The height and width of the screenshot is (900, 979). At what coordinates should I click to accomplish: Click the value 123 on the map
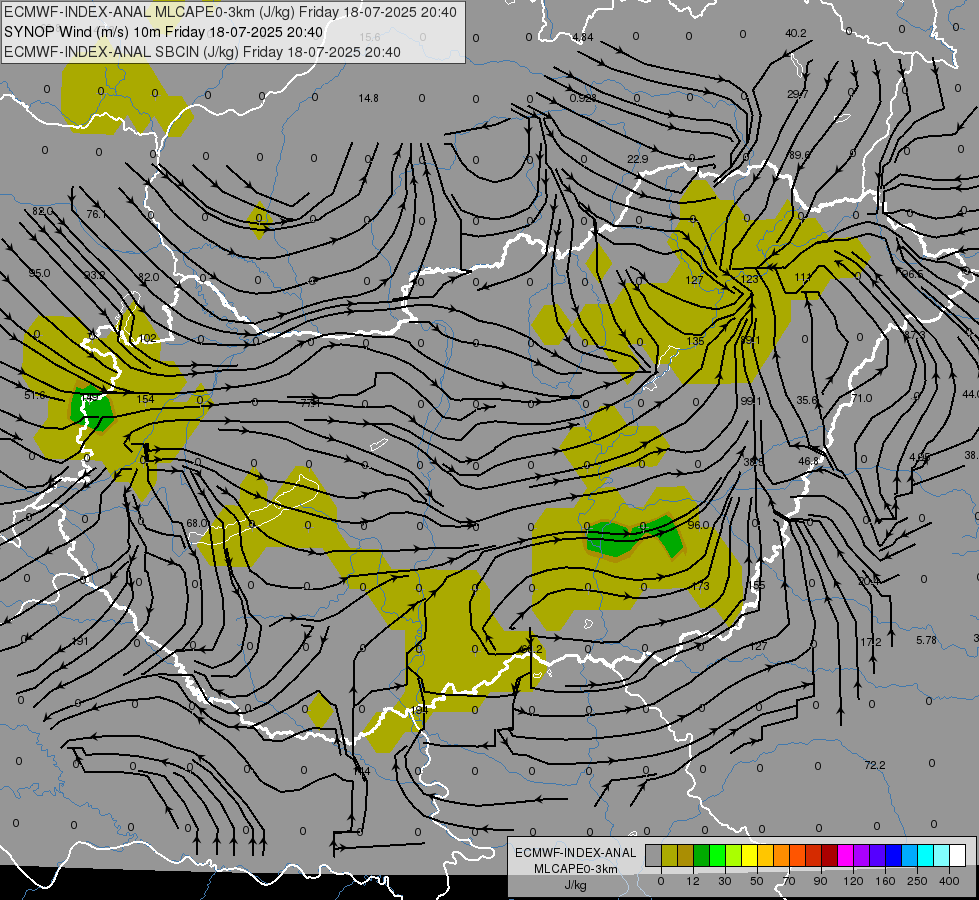tap(749, 279)
